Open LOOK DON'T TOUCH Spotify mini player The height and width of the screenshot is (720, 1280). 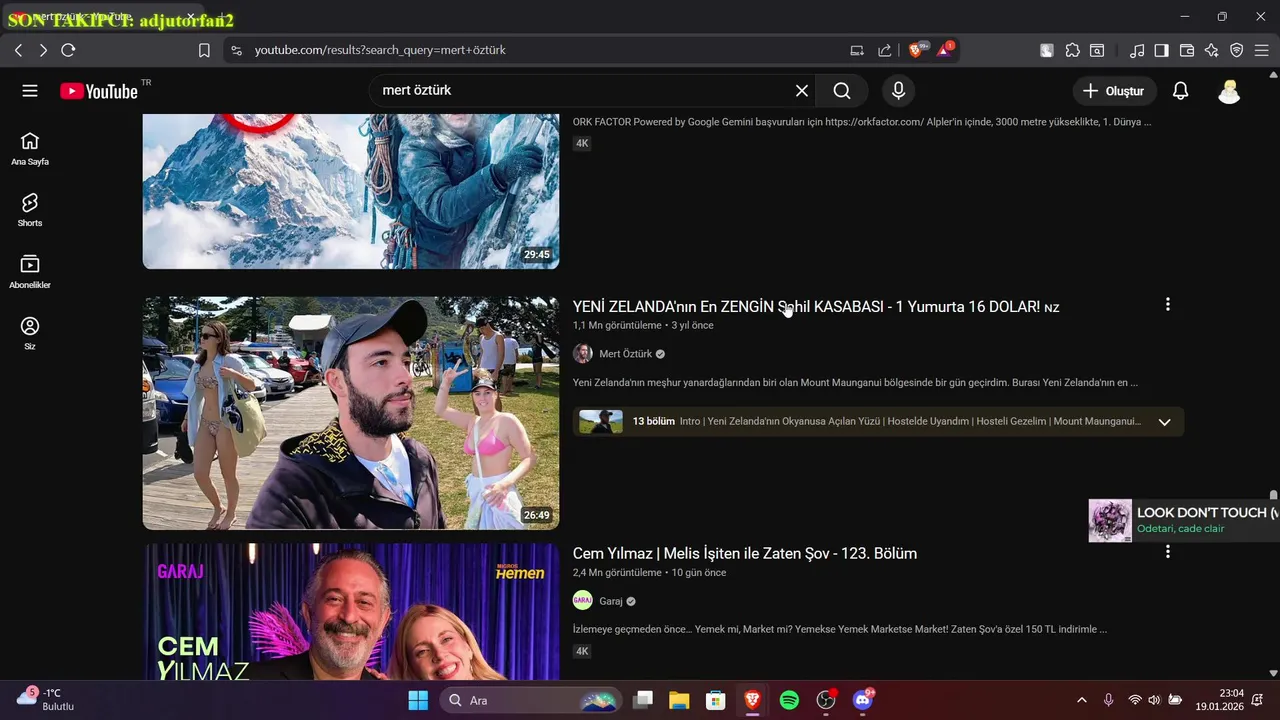pos(1184,520)
